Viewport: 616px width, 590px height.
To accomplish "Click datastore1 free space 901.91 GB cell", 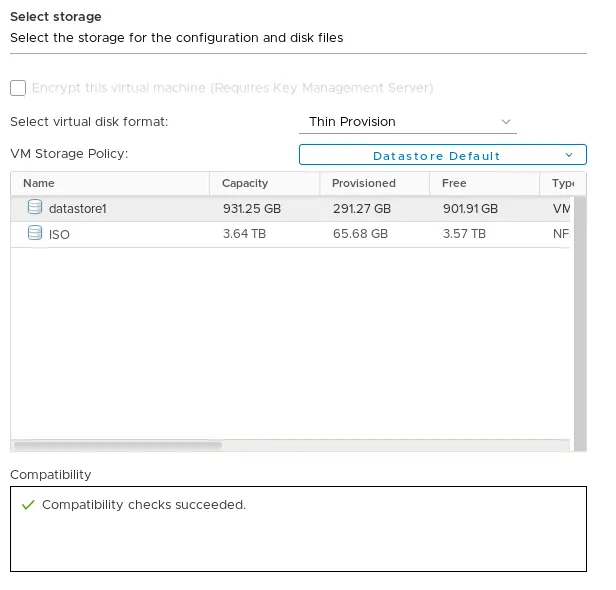I will tap(470, 209).
